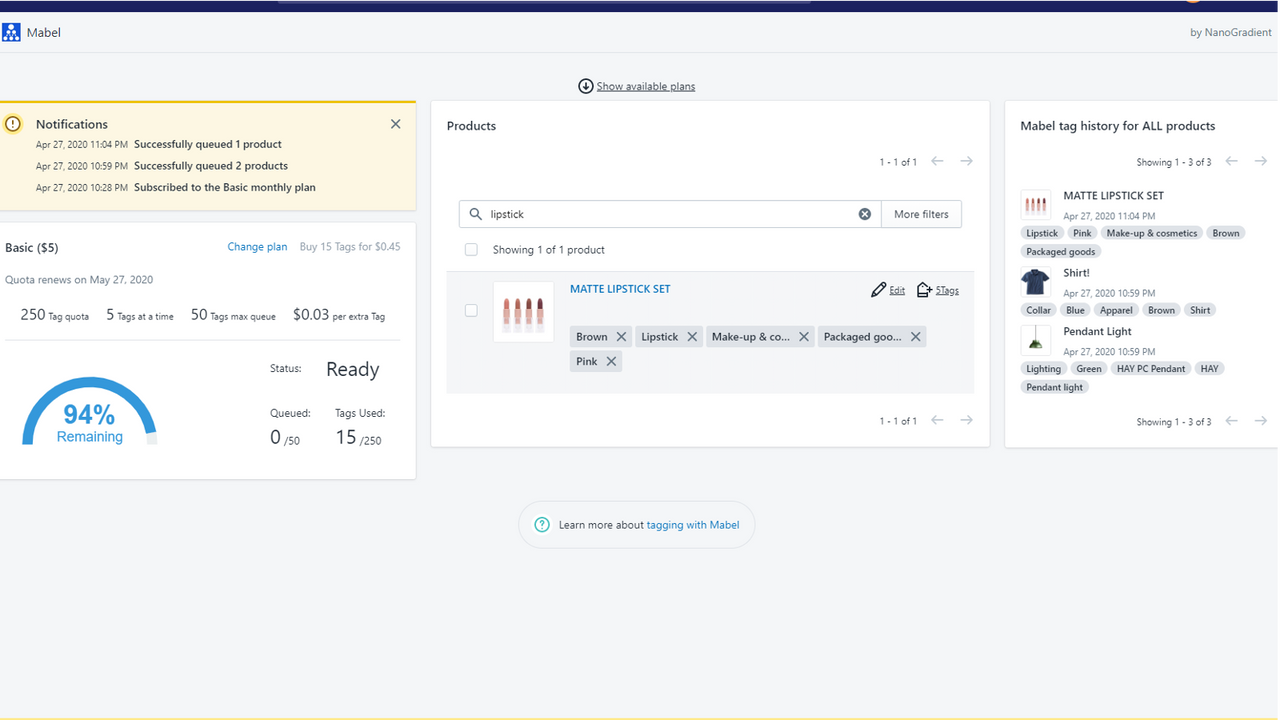The width and height of the screenshot is (1280, 720).
Task: Click the search magnifier icon in Products
Action: (475, 213)
